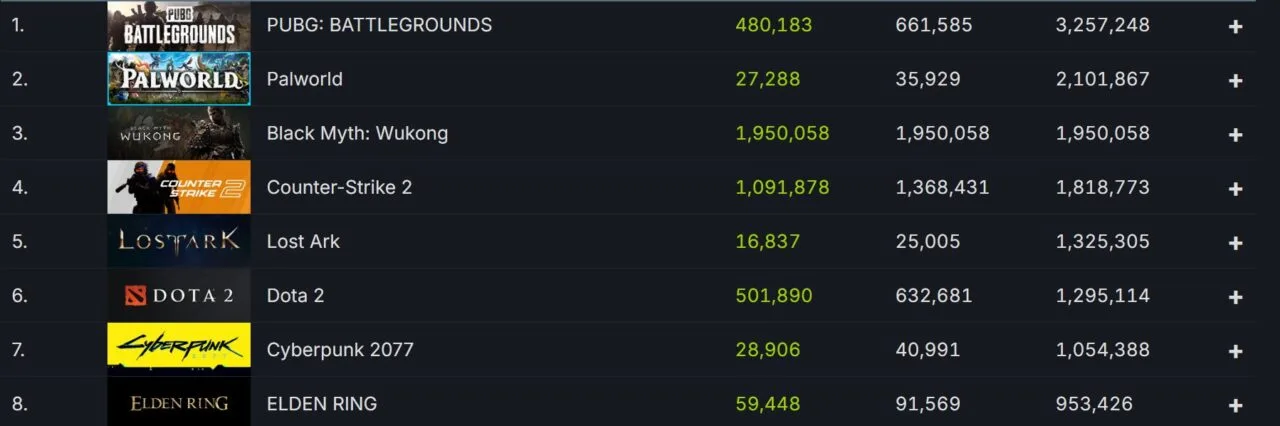This screenshot has width=1280, height=426.
Task: Click the Cyberpunk 2077 yellow thumbnail
Action: (x=178, y=349)
